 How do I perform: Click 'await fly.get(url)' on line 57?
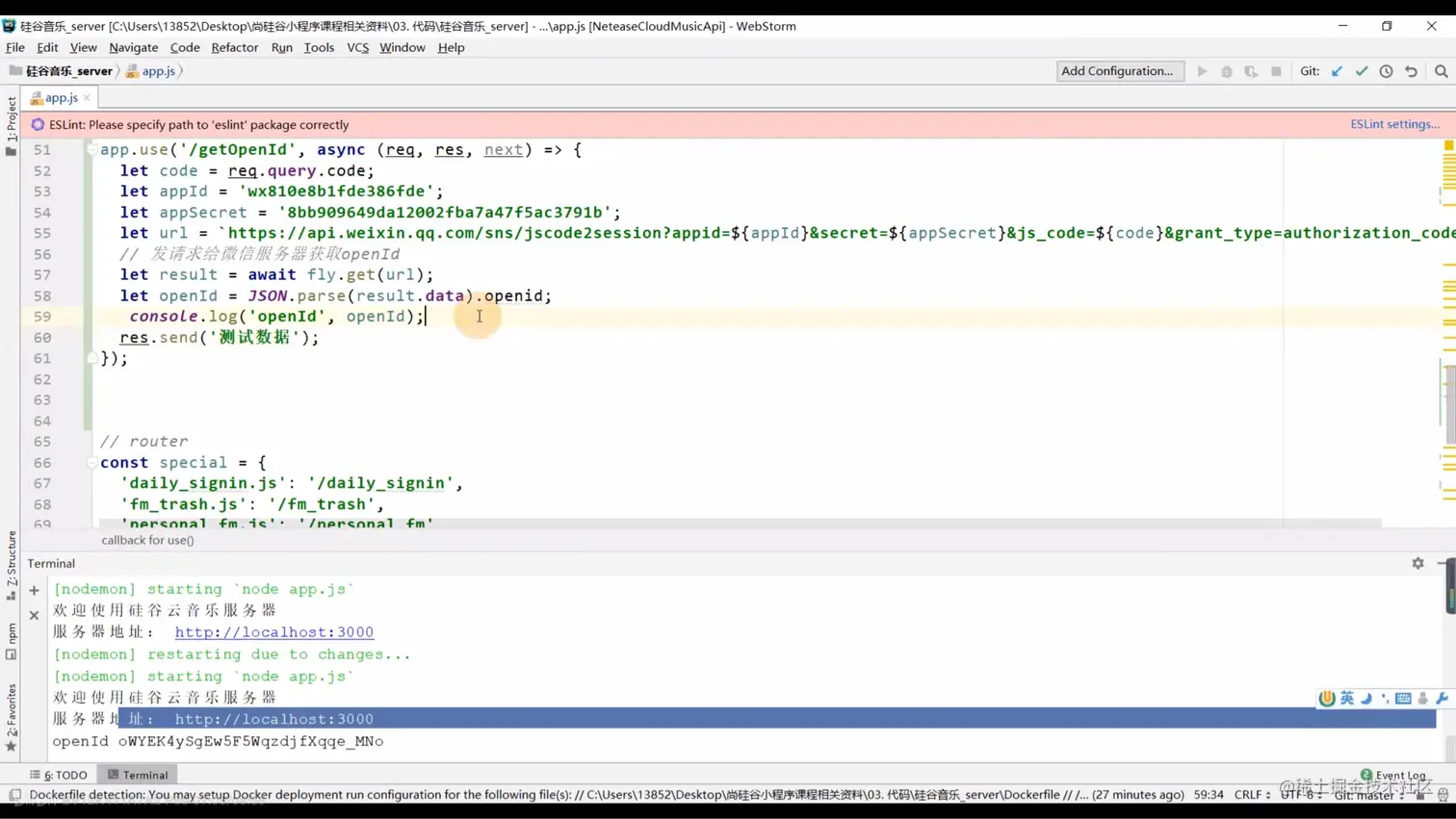click(336, 275)
